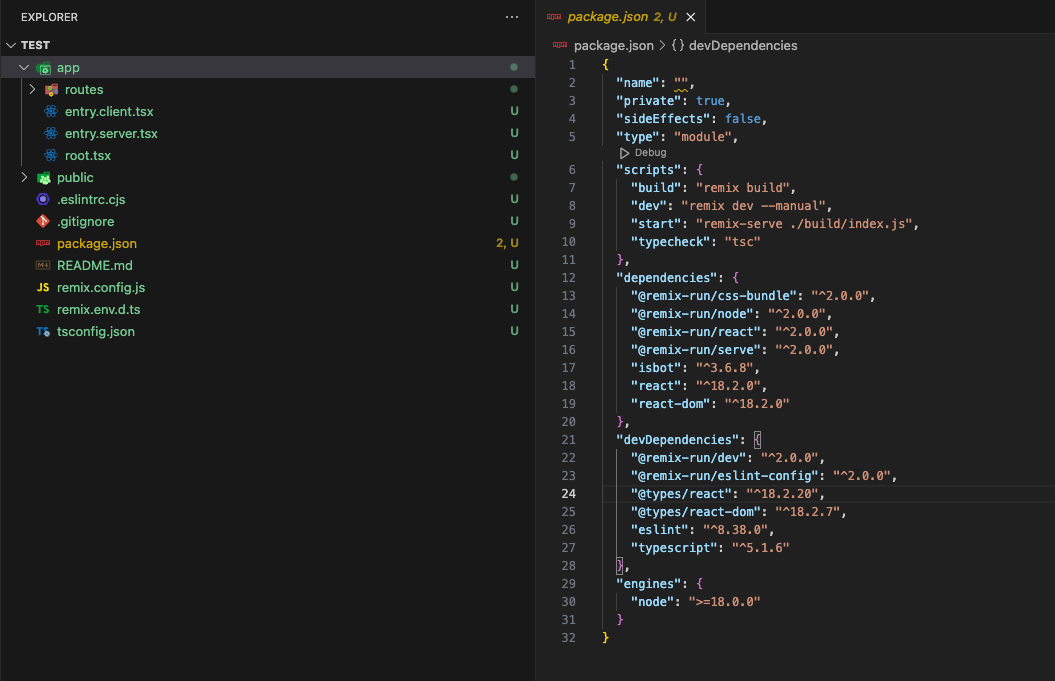Click line number 24 in the gutter
1055x681 pixels.
[x=569, y=494]
